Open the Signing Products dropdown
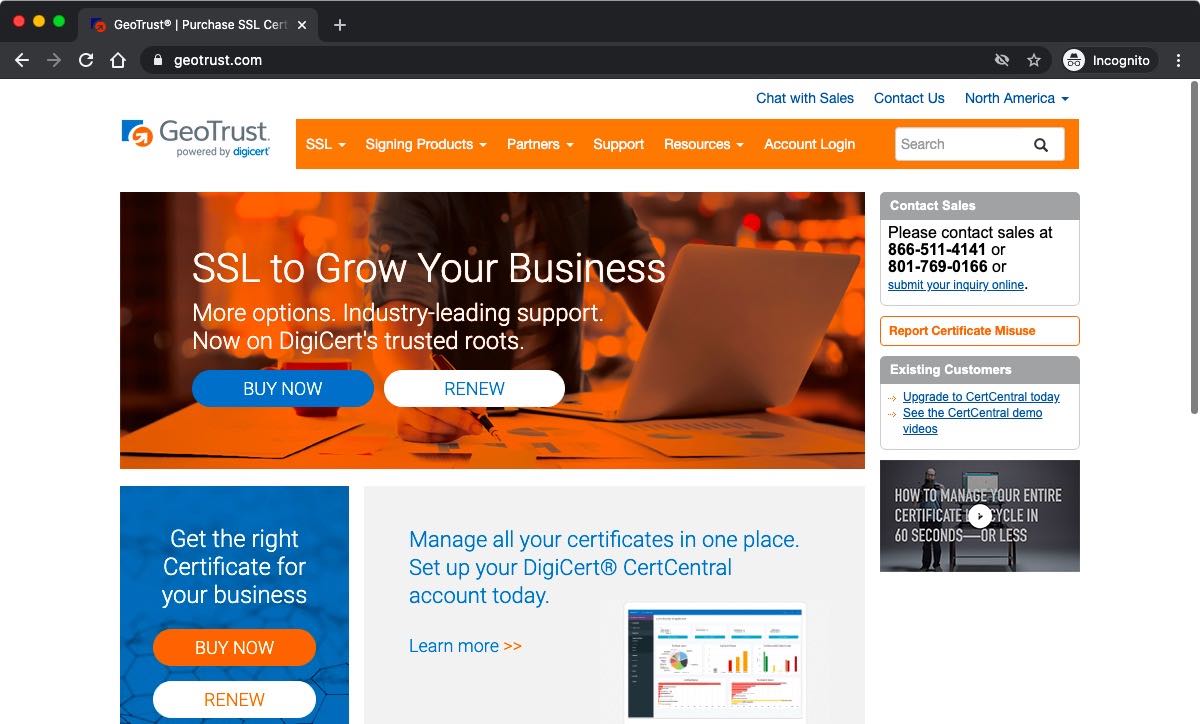 420,144
